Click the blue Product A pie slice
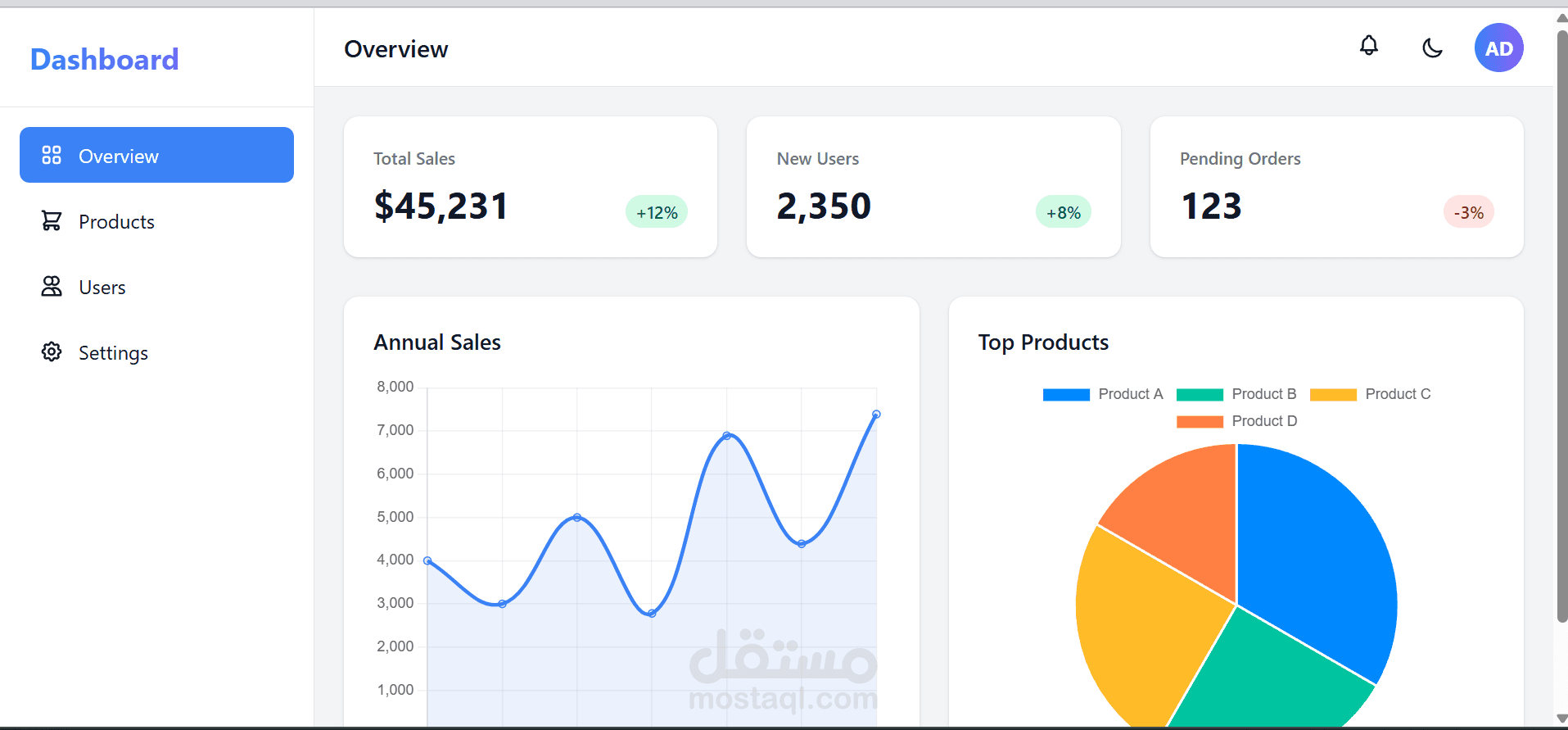This screenshot has width=1568, height=730. pyautogui.click(x=1318, y=557)
